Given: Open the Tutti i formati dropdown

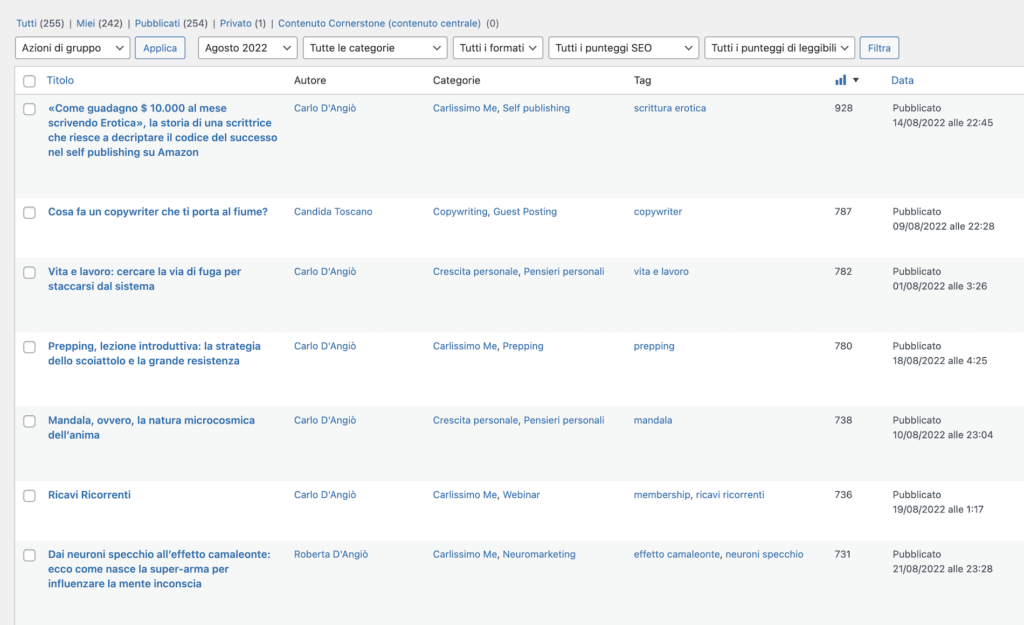Looking at the screenshot, I should pyautogui.click(x=497, y=48).
